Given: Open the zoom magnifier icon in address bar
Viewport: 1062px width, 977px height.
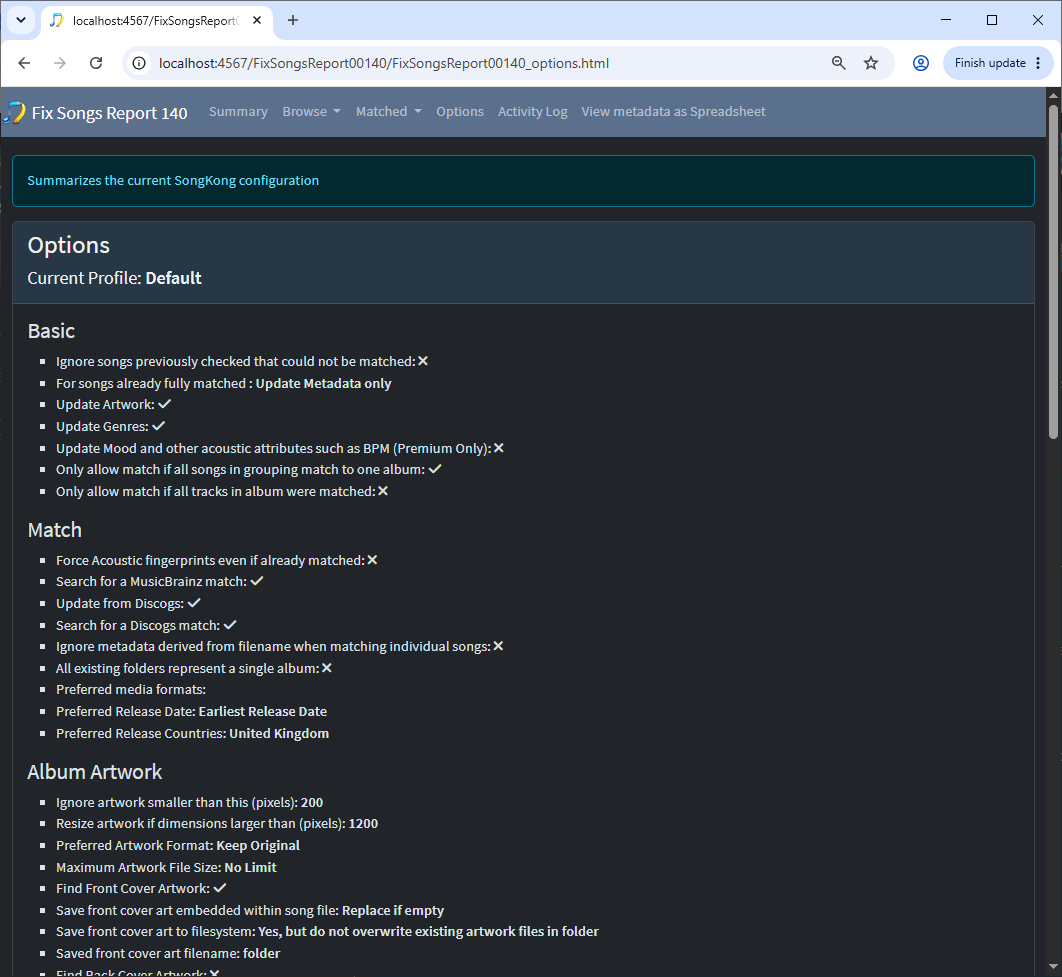Looking at the screenshot, I should tap(838, 63).
